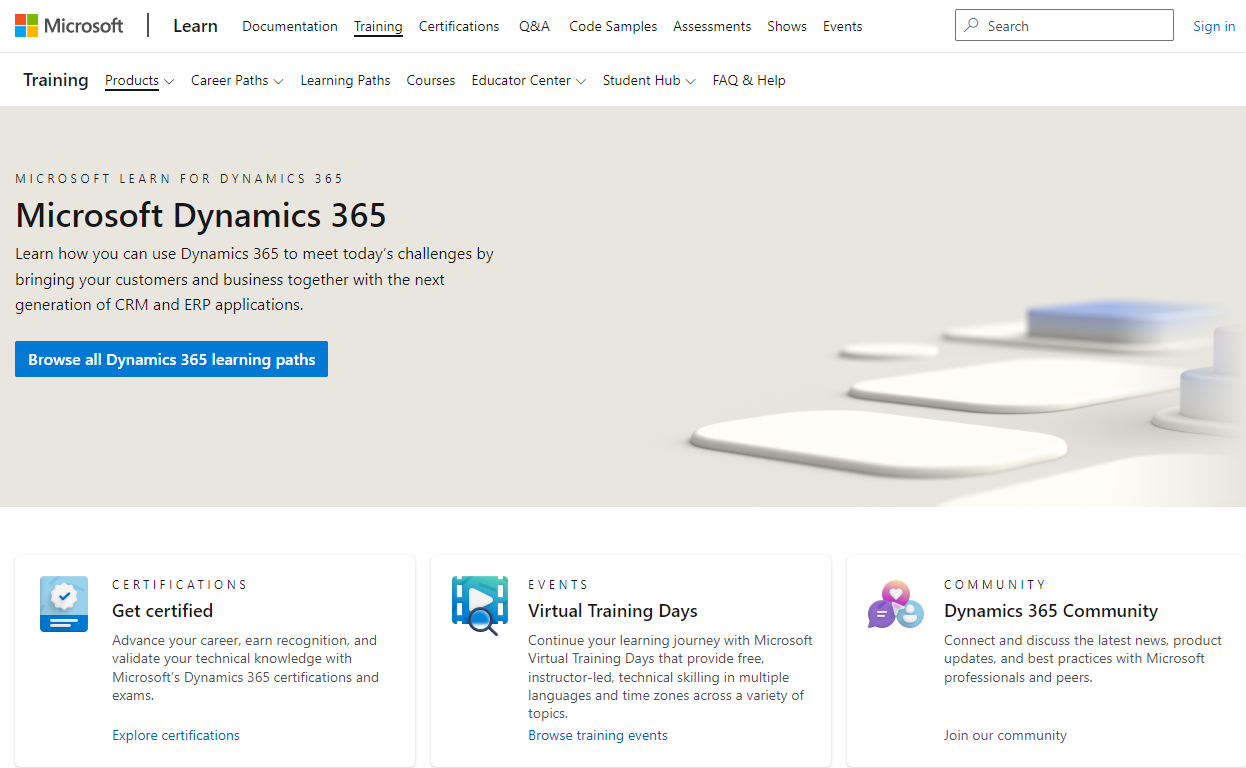Open the Shows nav item
This screenshot has width=1246, height=768.
coord(787,27)
